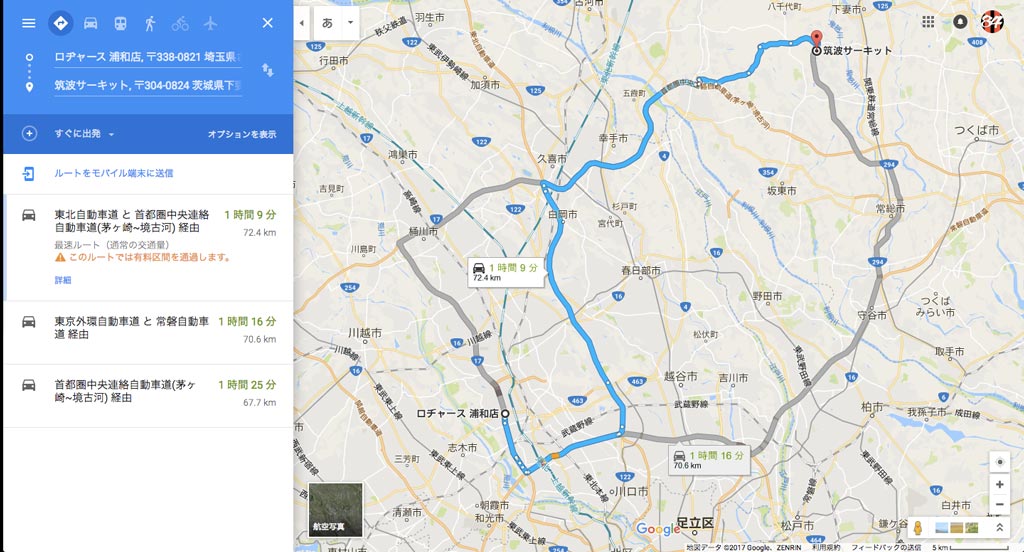Select the 東京外環自動車道 route option
Screen dimensions: 1024x552
[x=148, y=333]
